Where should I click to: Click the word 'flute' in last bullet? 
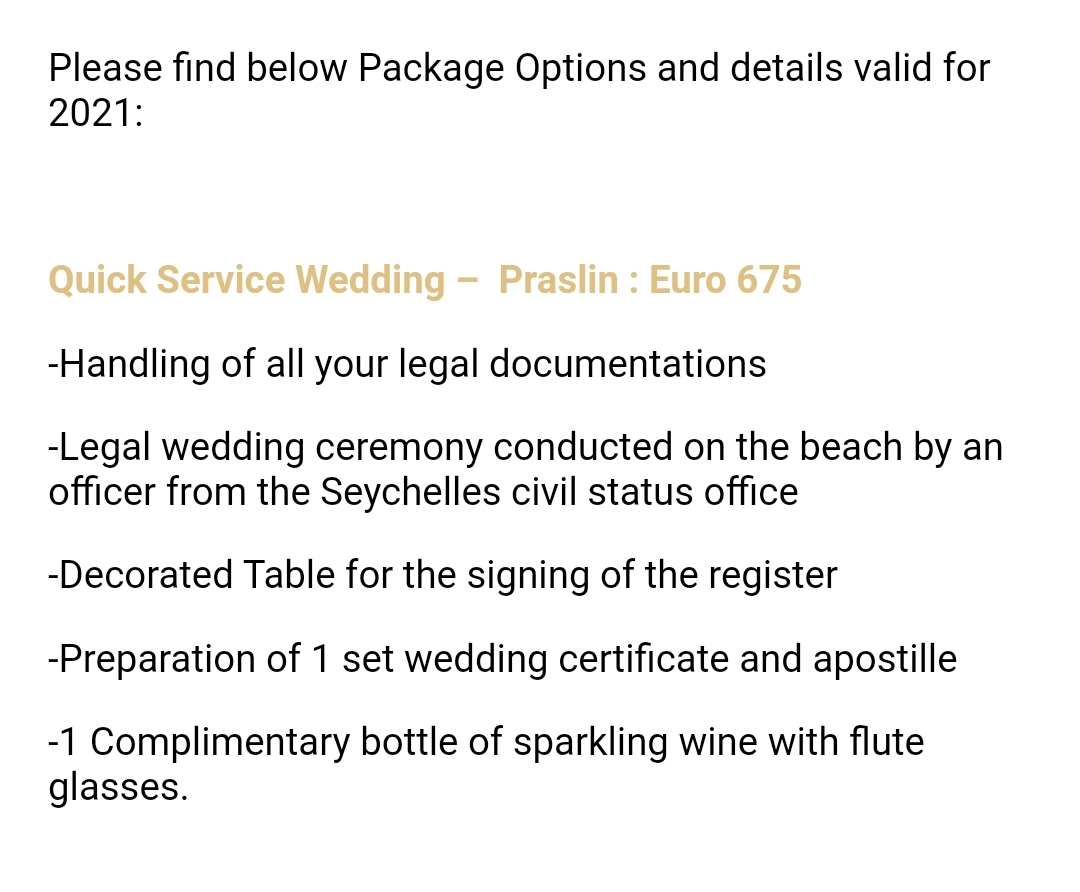(x=885, y=742)
